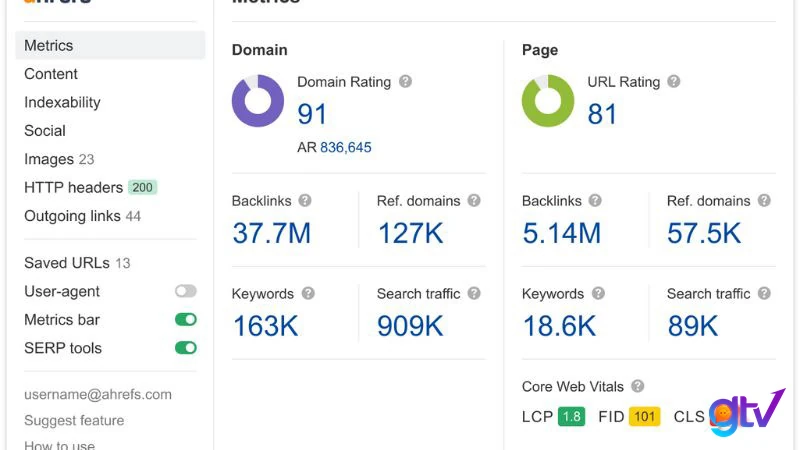The image size is (800, 450).
Task: Open page backlinks value 5.14M
Action: click(x=561, y=233)
